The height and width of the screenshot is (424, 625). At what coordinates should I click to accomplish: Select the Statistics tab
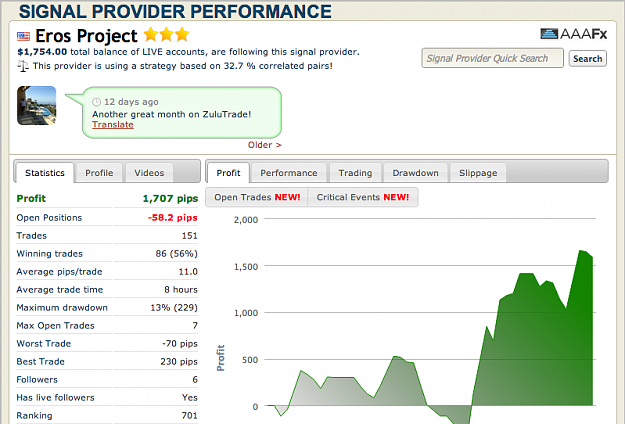click(45, 173)
